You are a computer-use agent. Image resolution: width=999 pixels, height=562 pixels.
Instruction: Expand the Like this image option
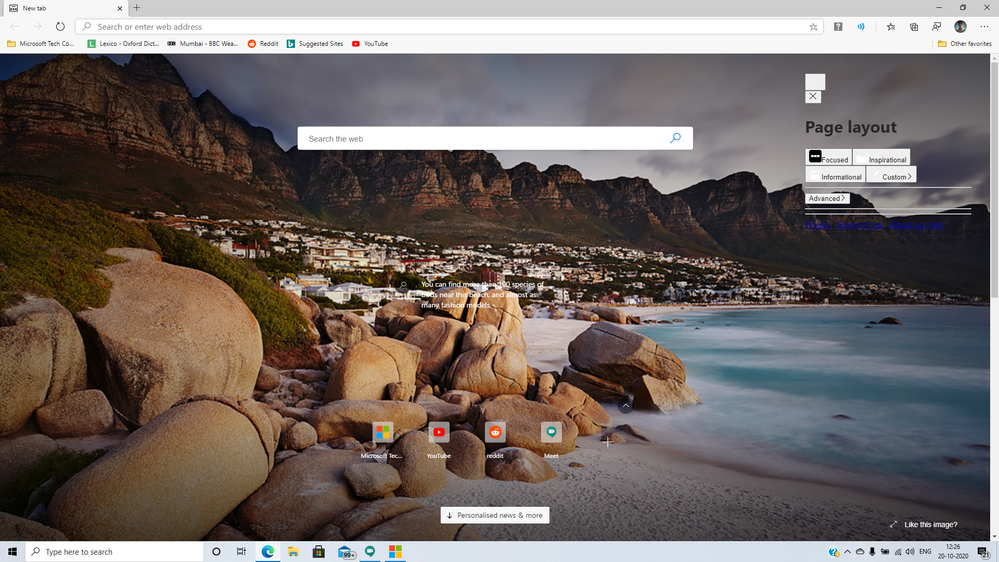[923, 524]
